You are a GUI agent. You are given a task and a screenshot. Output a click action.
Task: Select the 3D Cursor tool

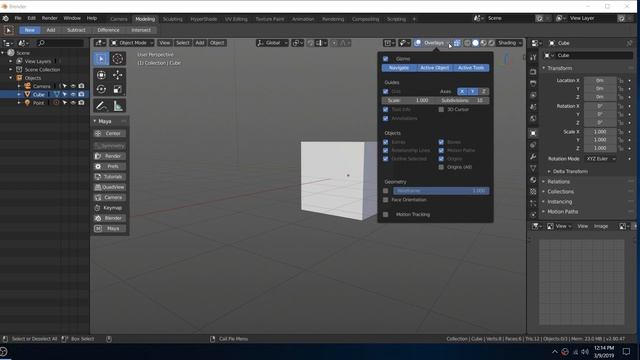[118, 59]
